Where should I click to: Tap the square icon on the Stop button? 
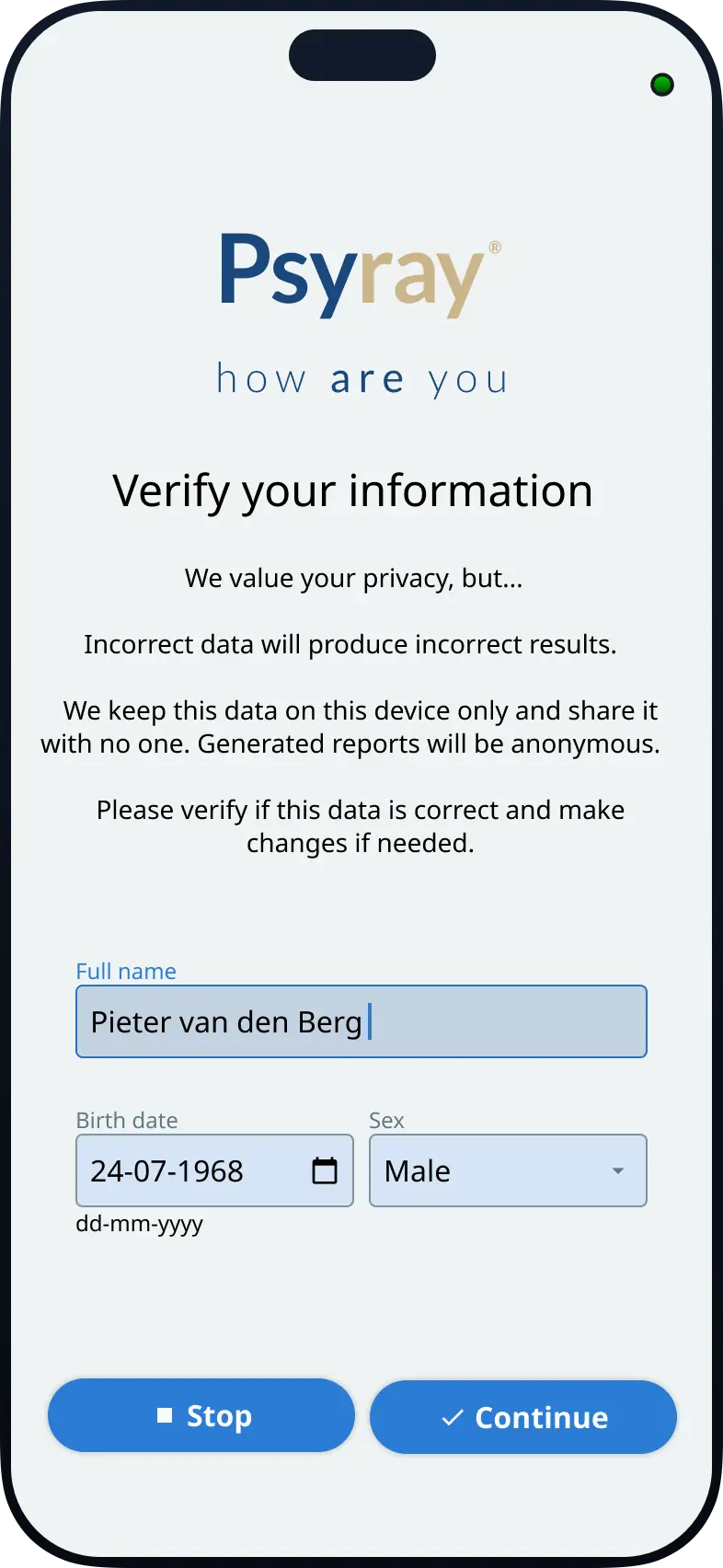[165, 1415]
